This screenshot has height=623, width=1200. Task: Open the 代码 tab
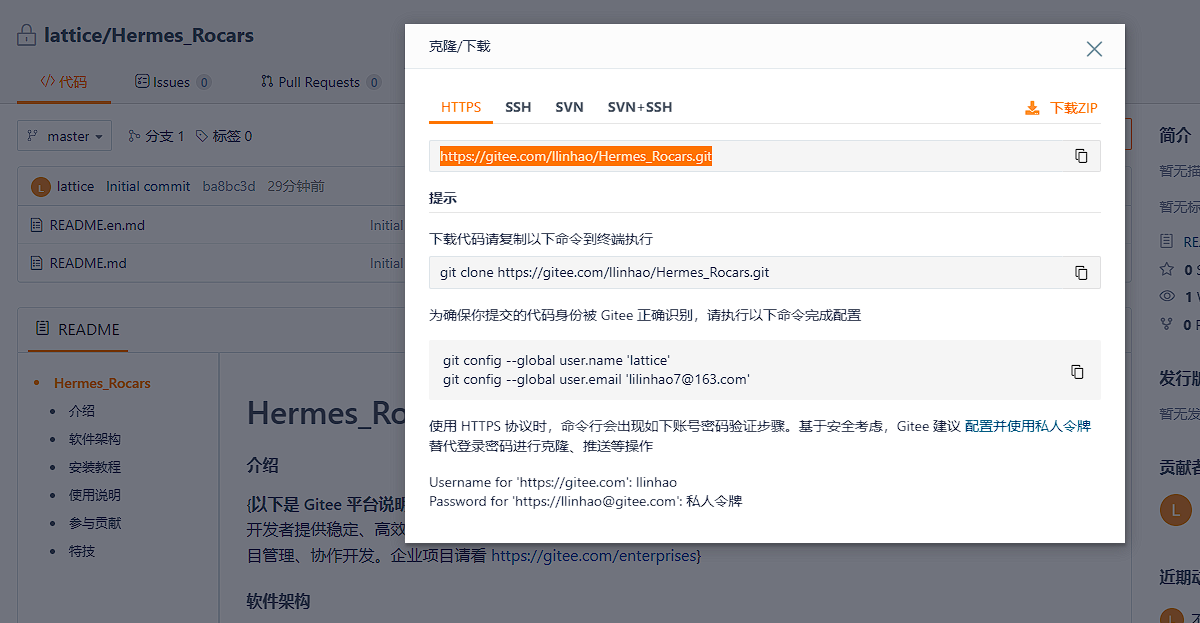coord(64,82)
